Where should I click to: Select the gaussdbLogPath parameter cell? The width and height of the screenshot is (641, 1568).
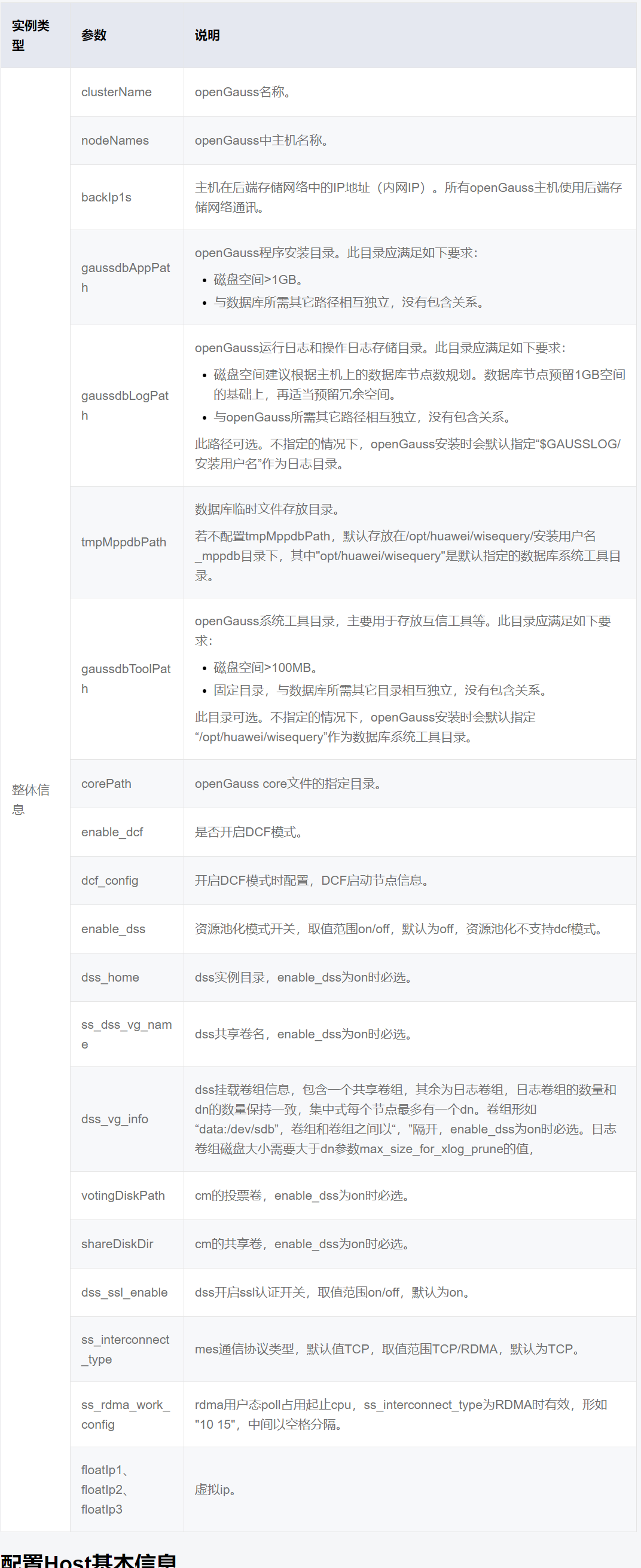127,405
